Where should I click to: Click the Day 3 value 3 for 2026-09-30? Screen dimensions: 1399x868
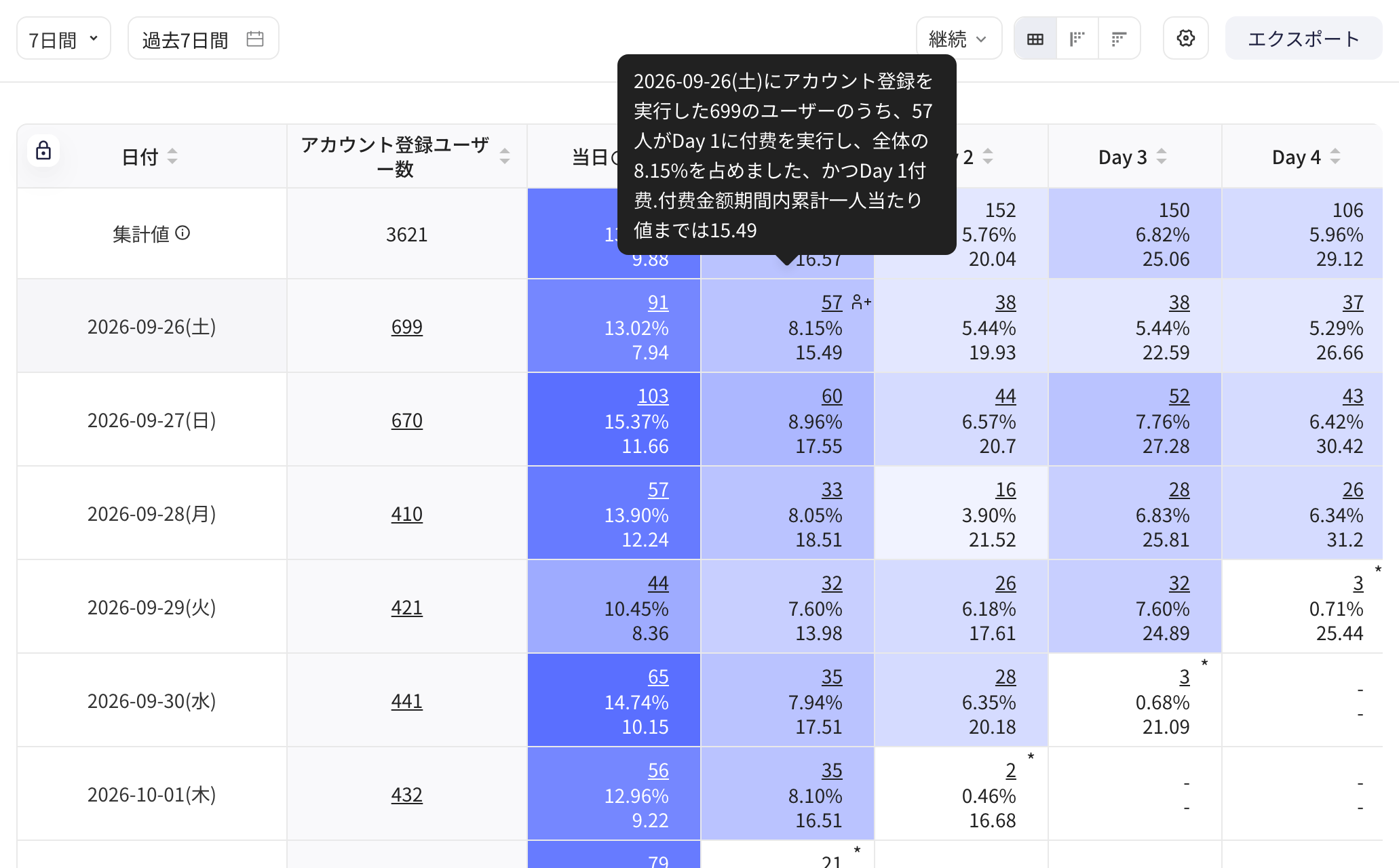(1185, 677)
